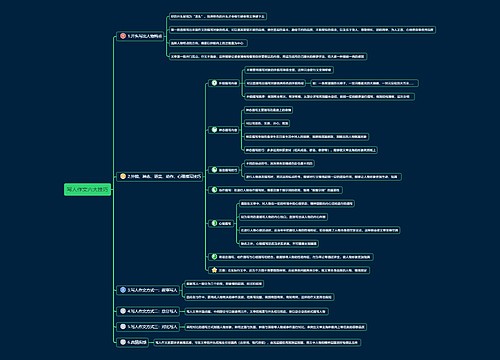Viewport: 500px width, 360px height.
Task: Select node 3 写人作文方式一 叙事写人
Action: [x=148, y=290]
